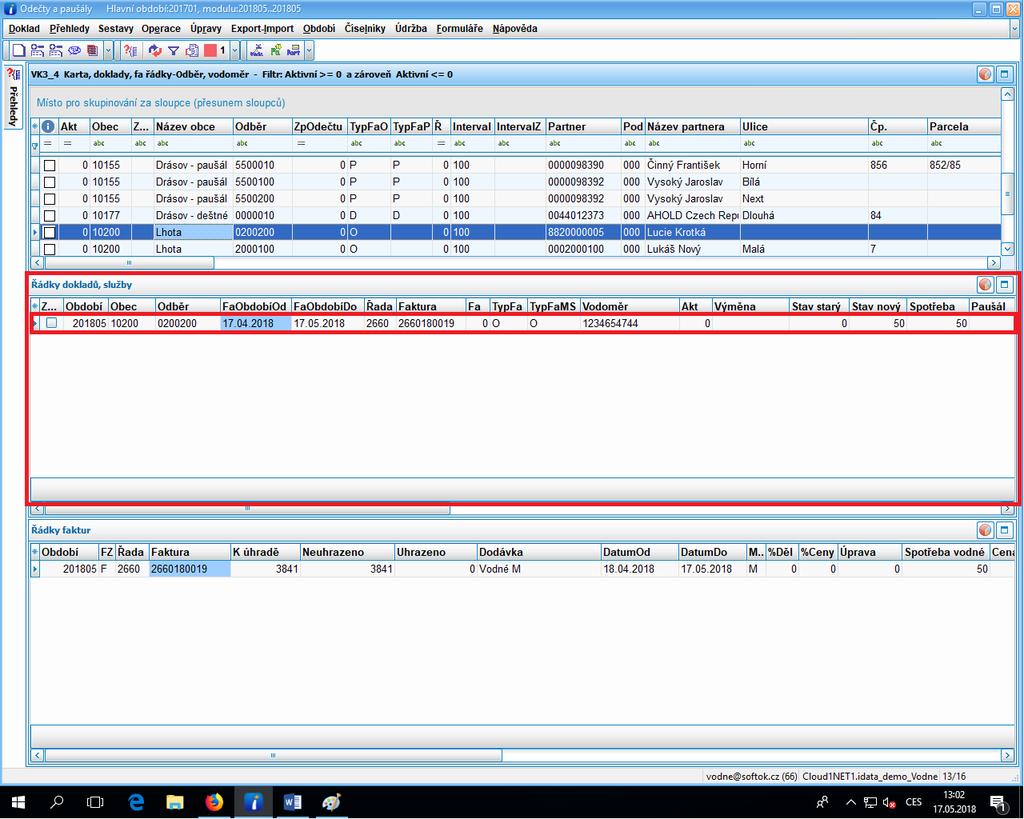Maximize the VK3_4 Karta panel
The image size is (1024, 819).
click(x=1004, y=74)
